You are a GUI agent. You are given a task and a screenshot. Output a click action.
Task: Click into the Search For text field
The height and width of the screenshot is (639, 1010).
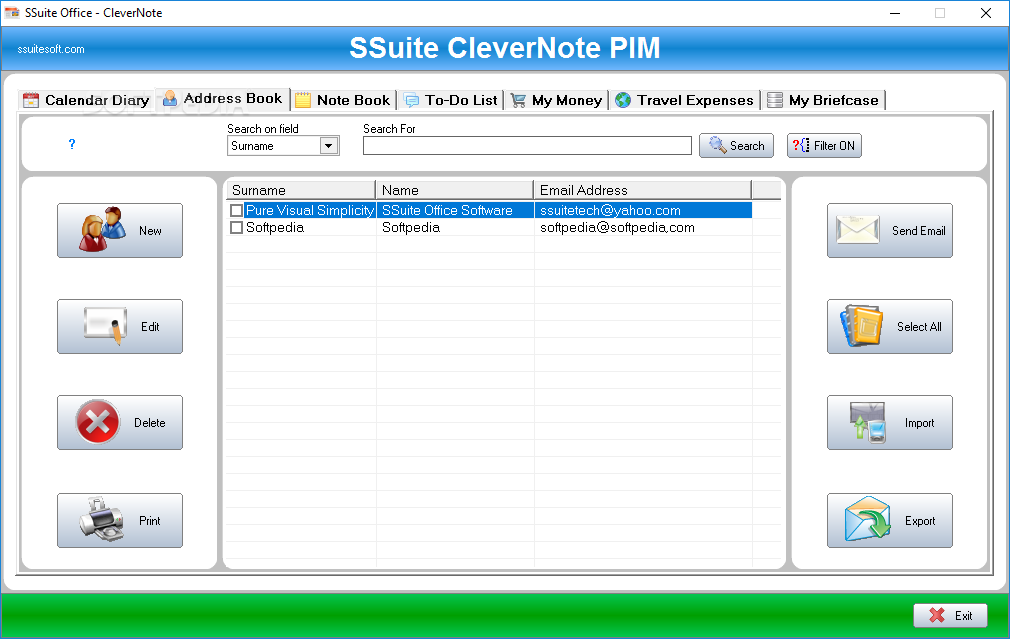[527, 146]
